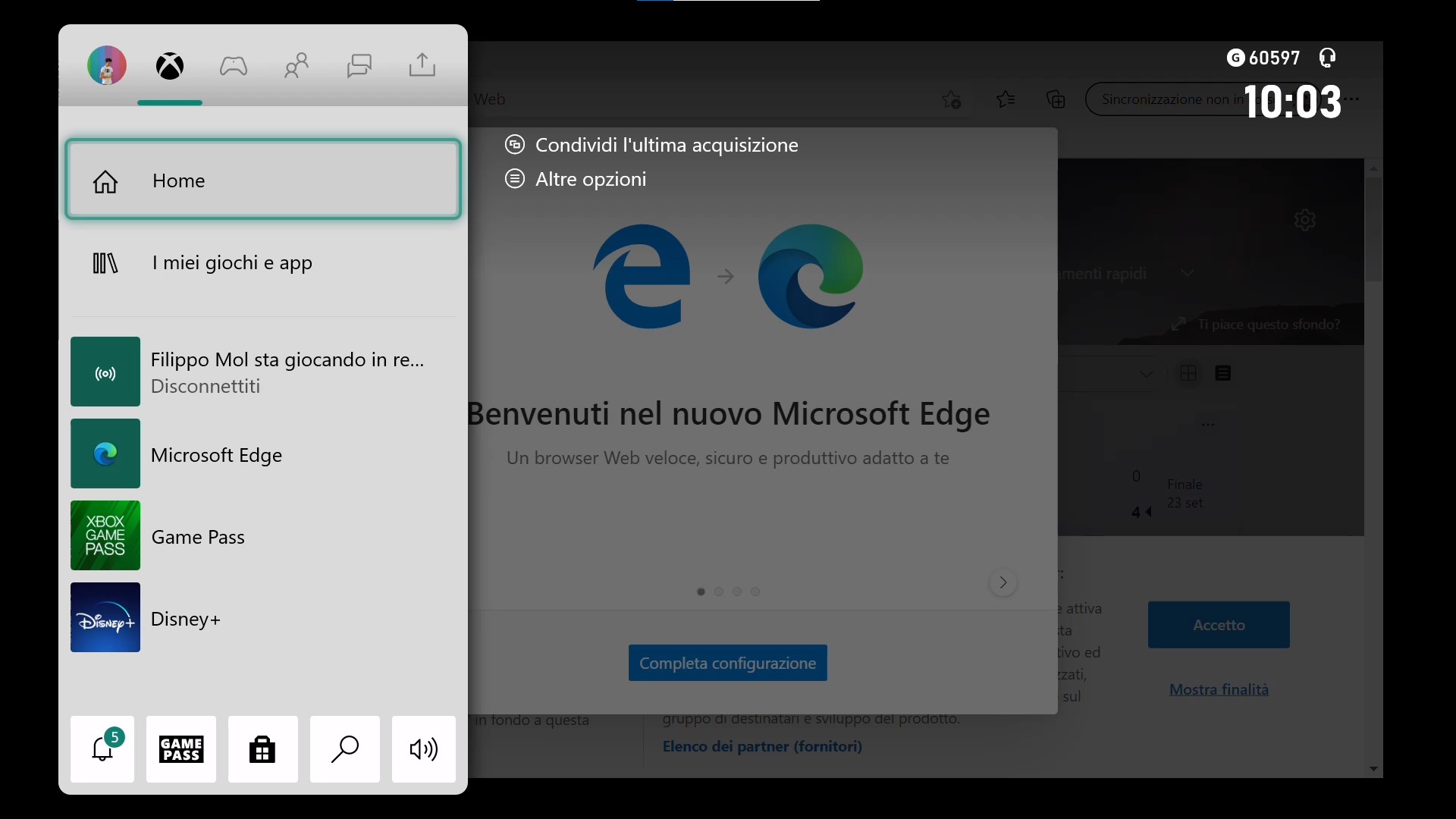Open Xbox share upload icon
Image resolution: width=1456 pixels, height=819 pixels.
click(422, 64)
